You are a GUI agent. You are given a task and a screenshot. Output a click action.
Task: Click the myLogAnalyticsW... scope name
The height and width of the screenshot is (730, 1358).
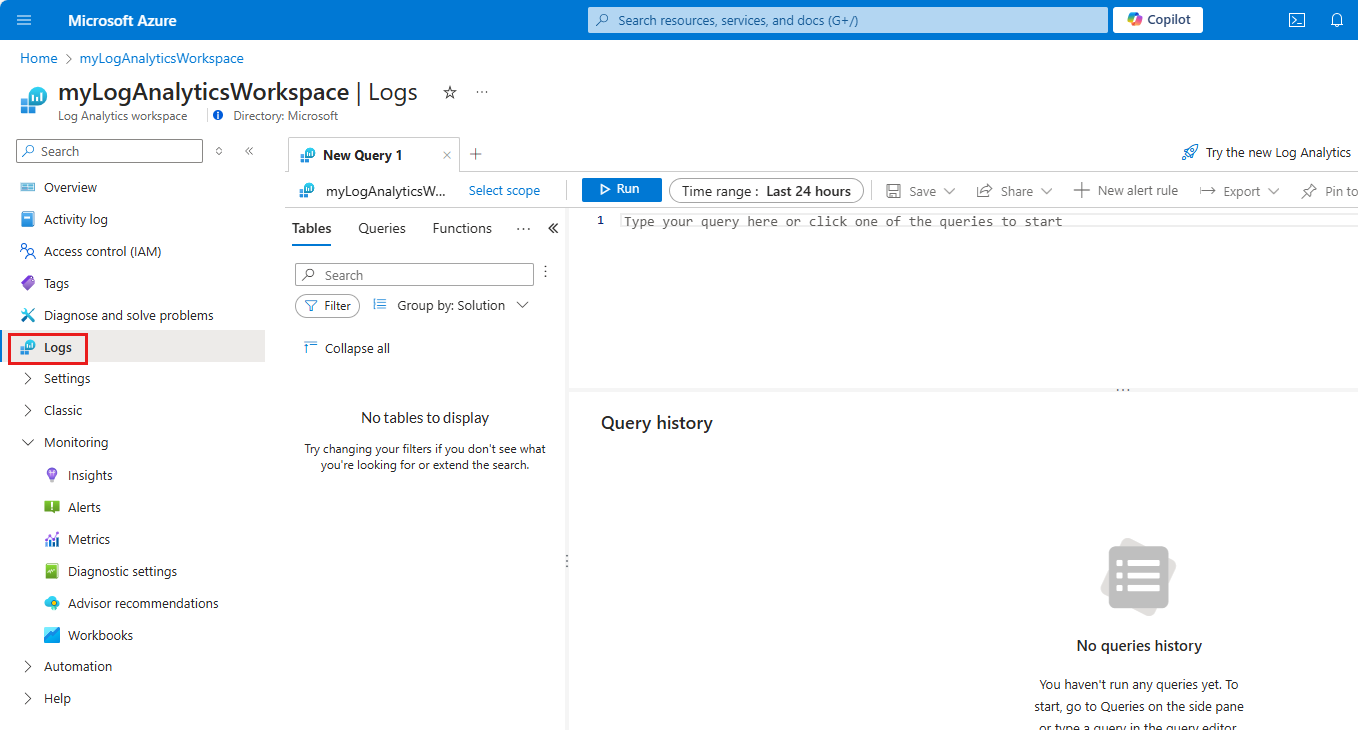click(386, 191)
